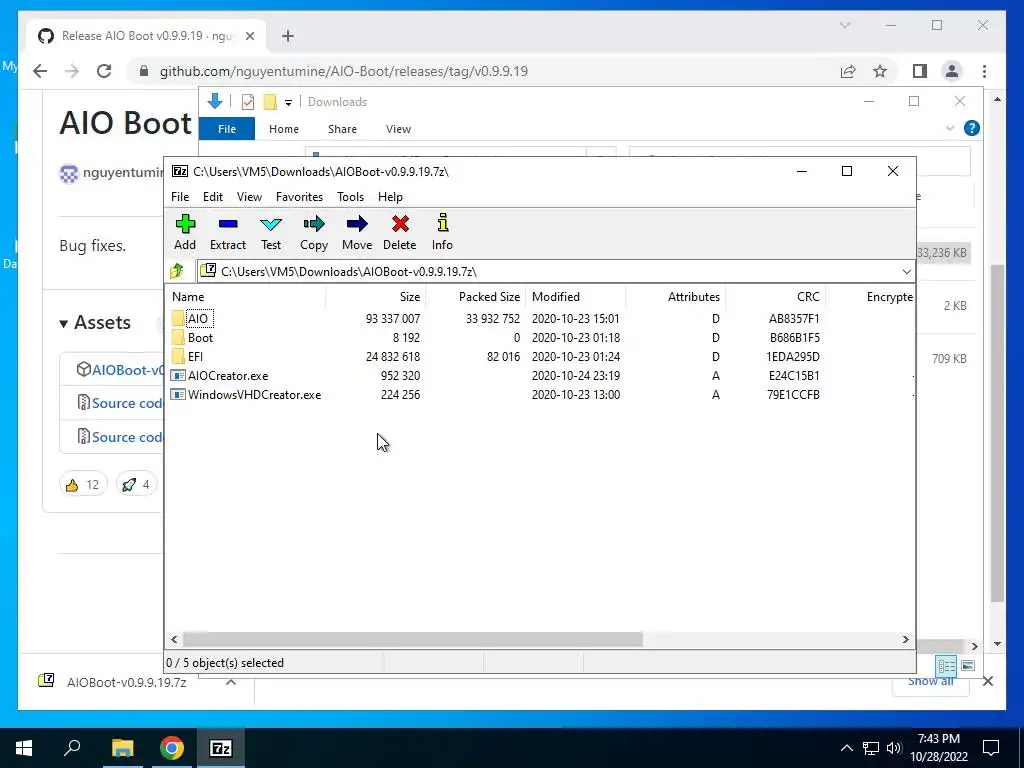1024x768 pixels.
Task: Click the Extract toolbar icon
Action: coord(228,225)
